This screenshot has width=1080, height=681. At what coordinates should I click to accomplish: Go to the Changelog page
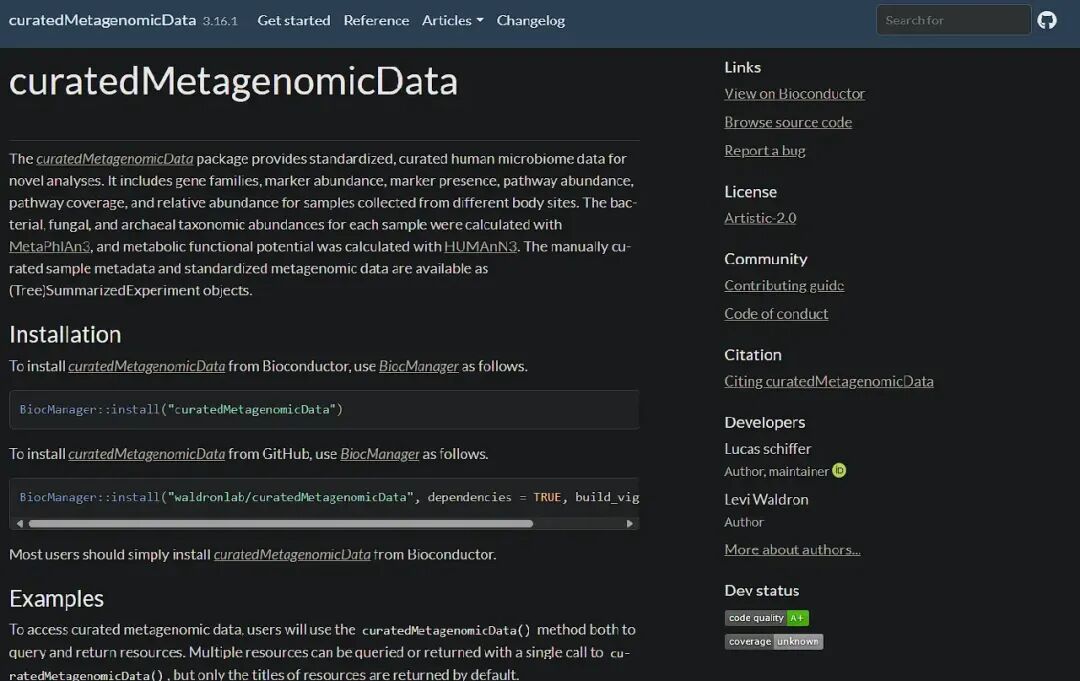tap(530, 21)
